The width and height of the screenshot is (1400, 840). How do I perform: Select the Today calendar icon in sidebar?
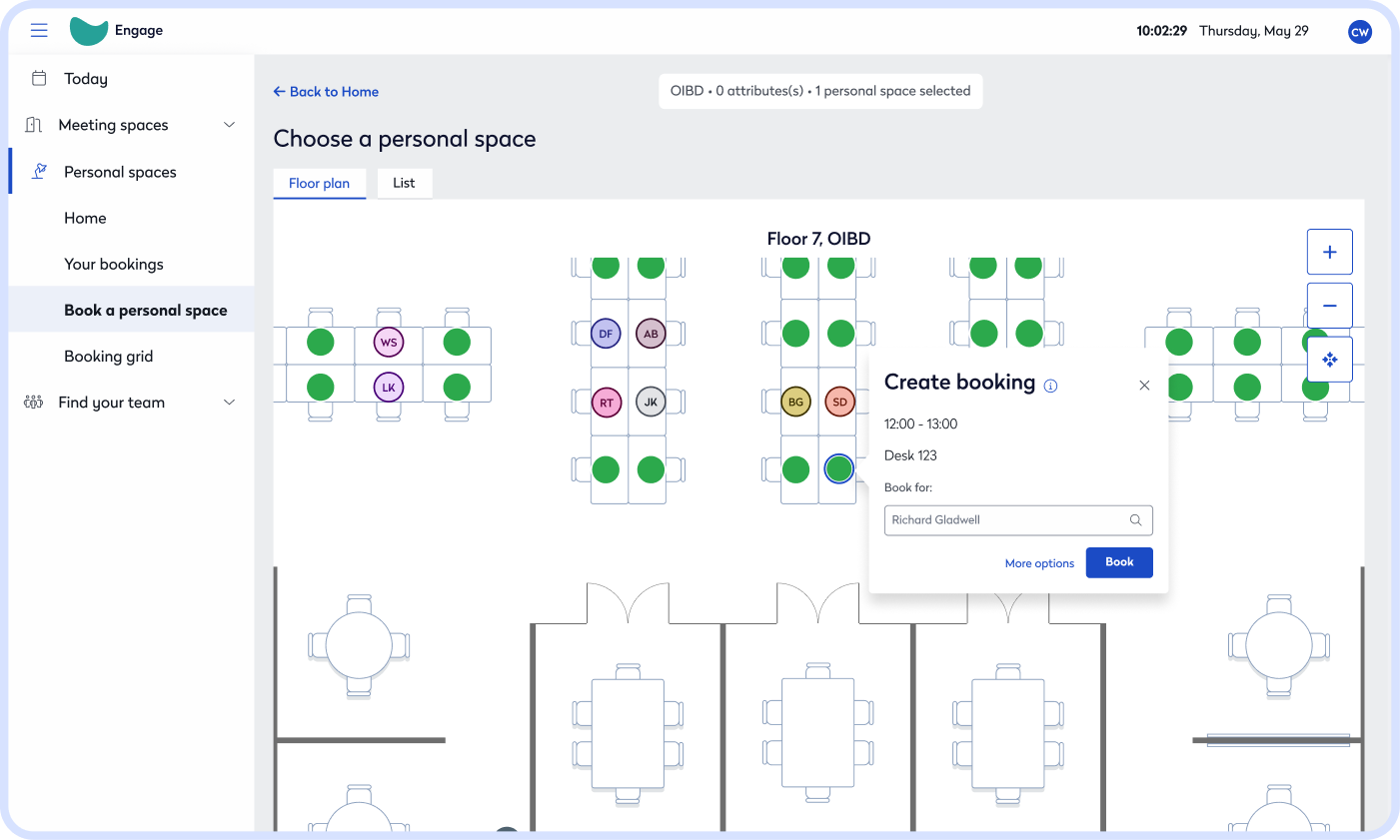(x=40, y=78)
